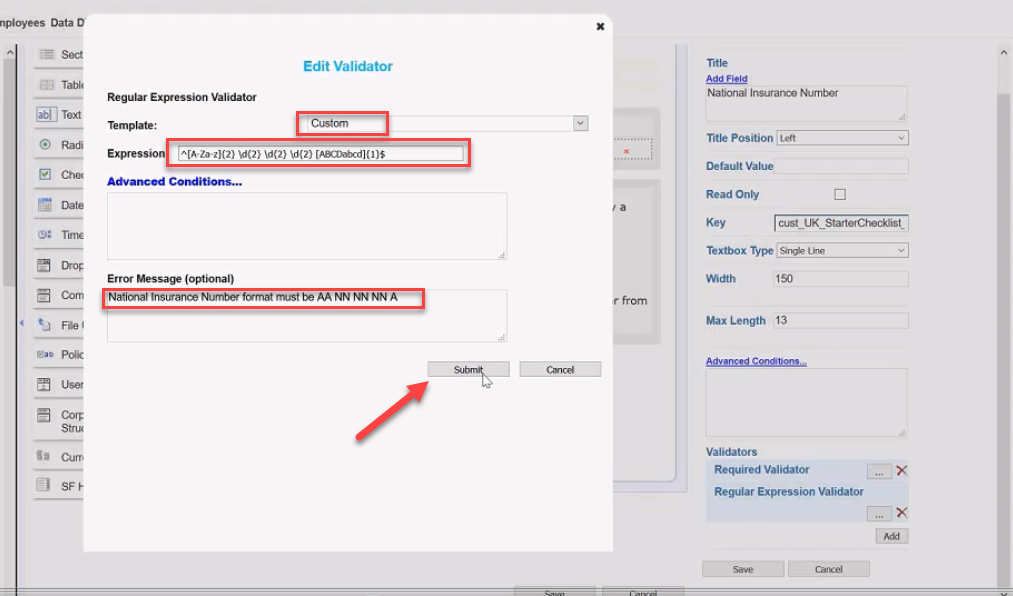Pick the User element icon in the toolbox

pyautogui.click(x=44, y=384)
